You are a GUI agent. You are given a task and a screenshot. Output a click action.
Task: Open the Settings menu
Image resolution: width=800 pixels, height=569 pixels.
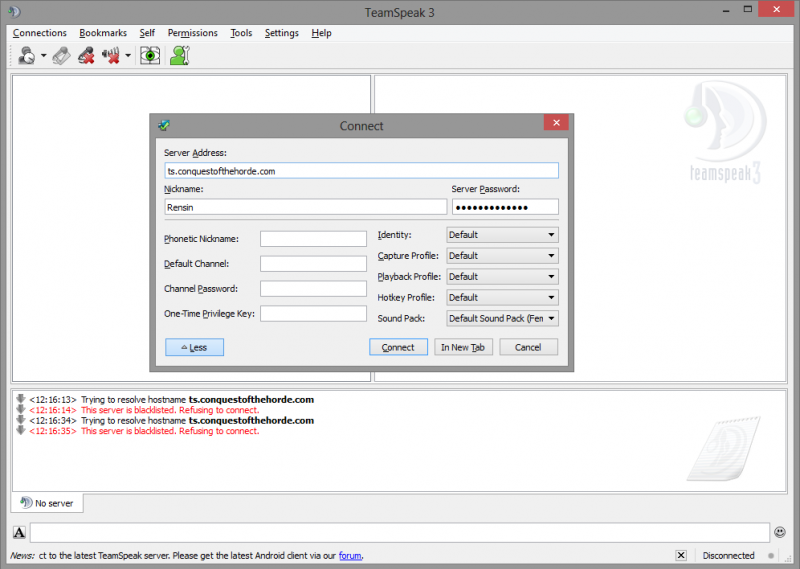click(x=282, y=33)
